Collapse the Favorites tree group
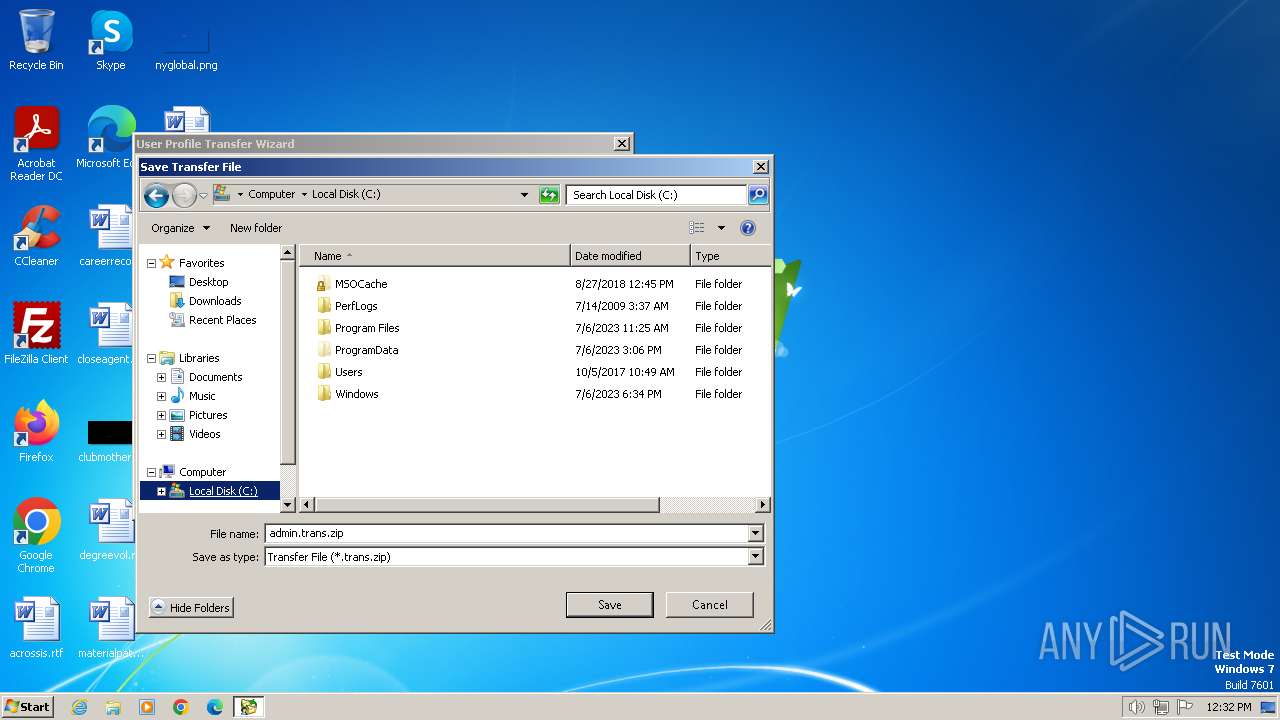 [x=152, y=263]
